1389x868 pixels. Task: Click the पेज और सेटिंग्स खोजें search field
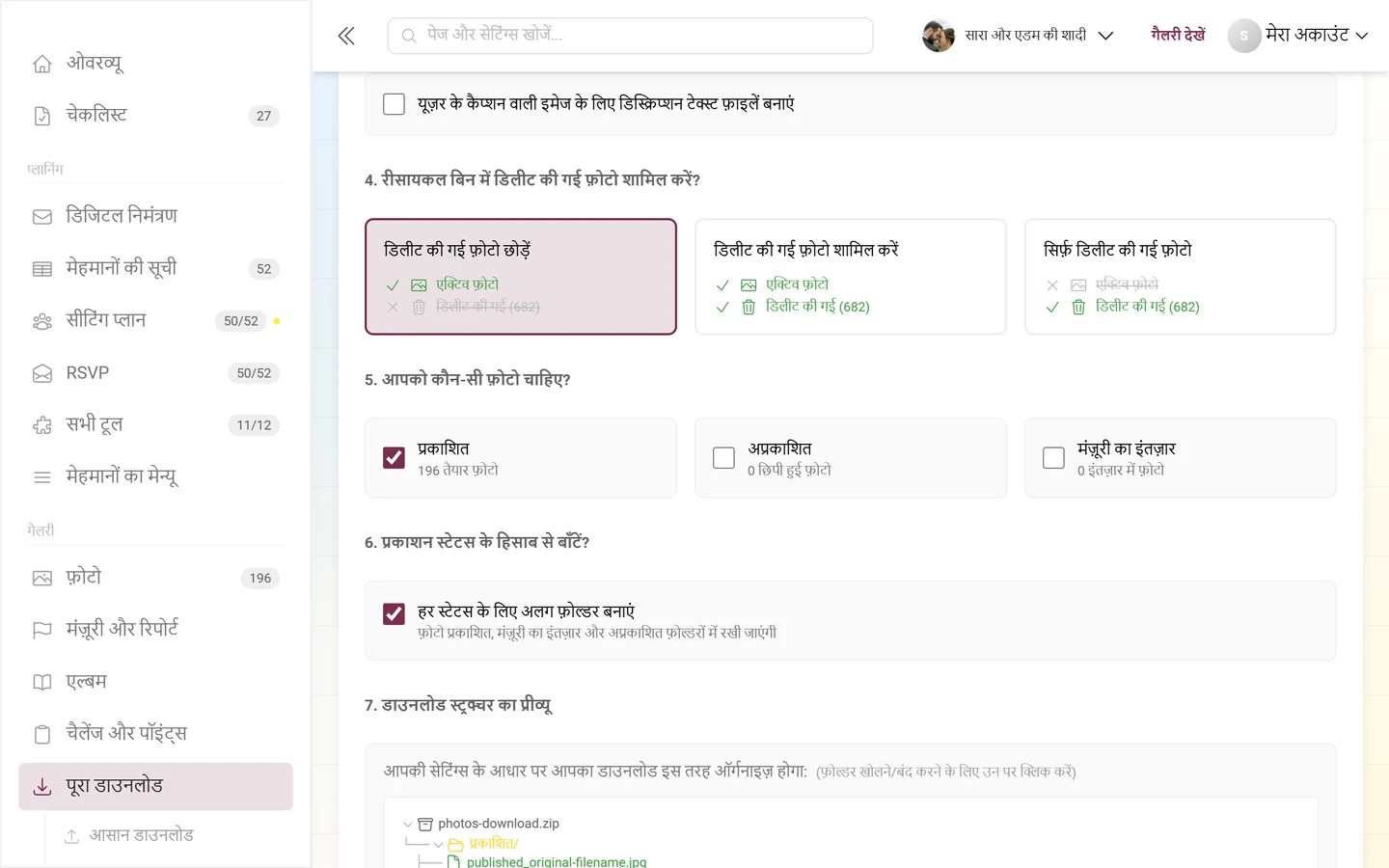coord(630,36)
